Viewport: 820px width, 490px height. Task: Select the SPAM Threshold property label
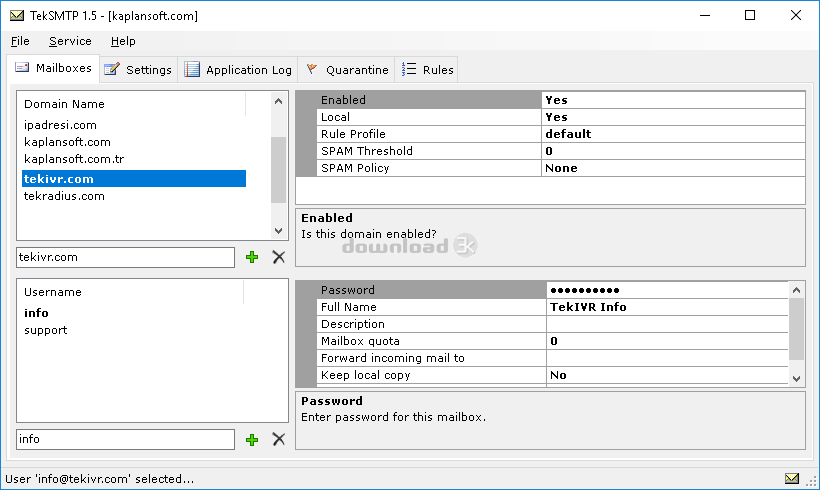[429, 151]
